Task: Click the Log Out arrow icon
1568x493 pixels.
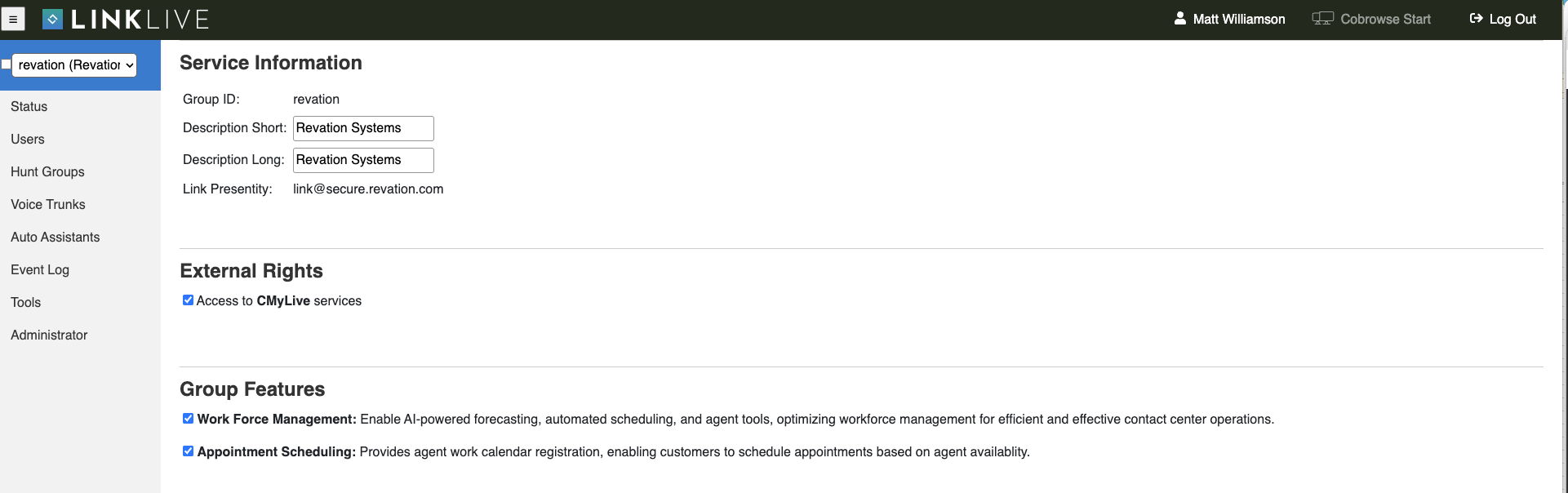Action: pyautogui.click(x=1476, y=18)
